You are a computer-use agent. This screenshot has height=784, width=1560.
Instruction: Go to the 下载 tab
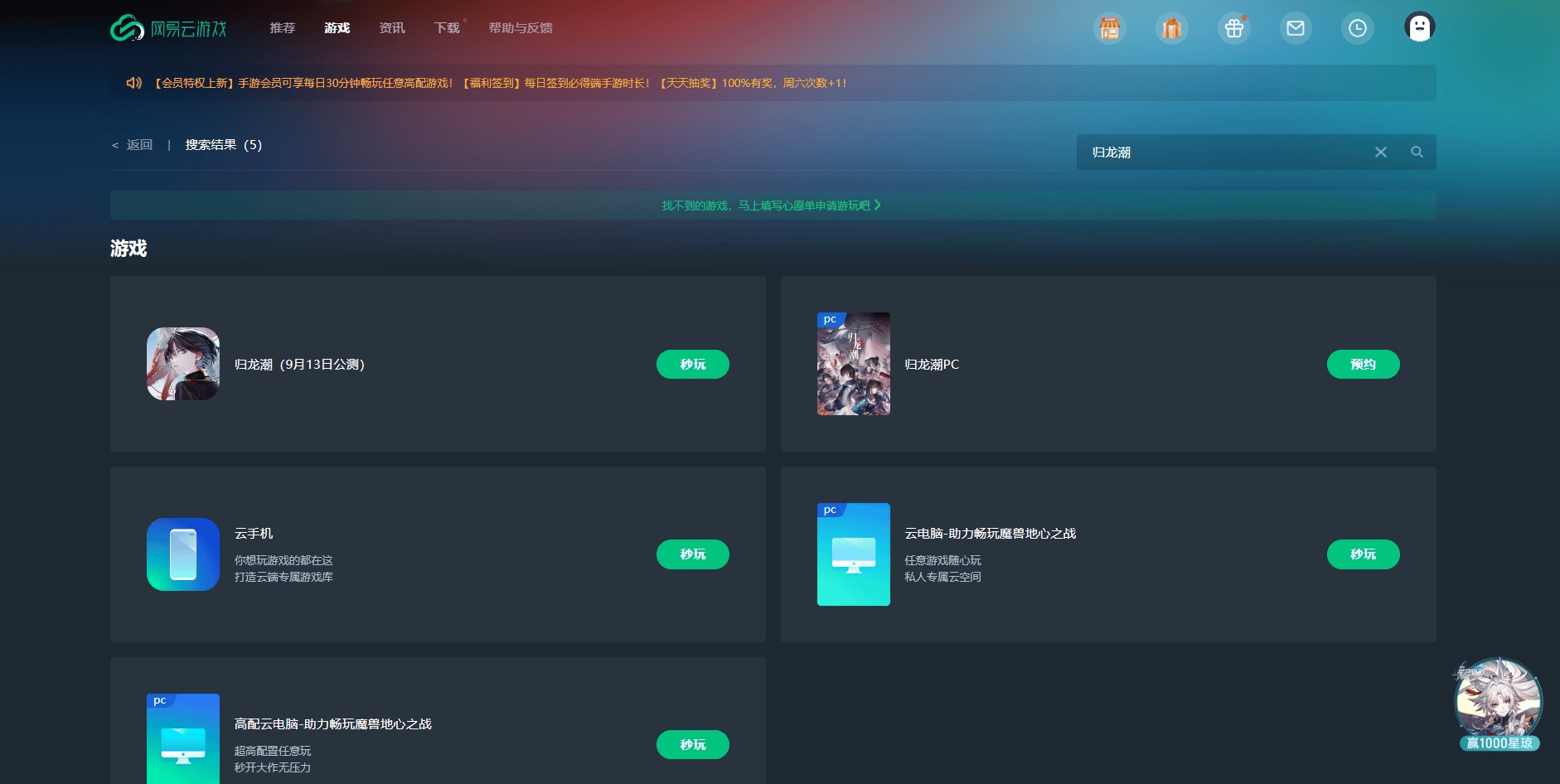pos(447,28)
